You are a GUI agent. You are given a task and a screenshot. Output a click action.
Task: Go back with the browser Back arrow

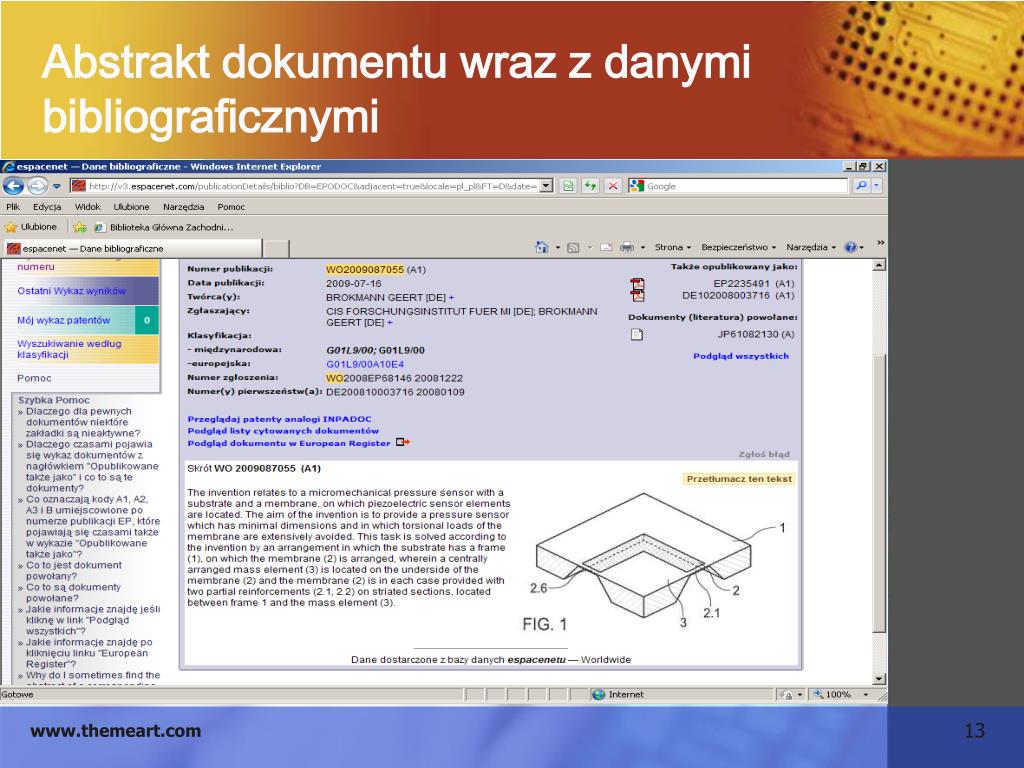tap(14, 186)
